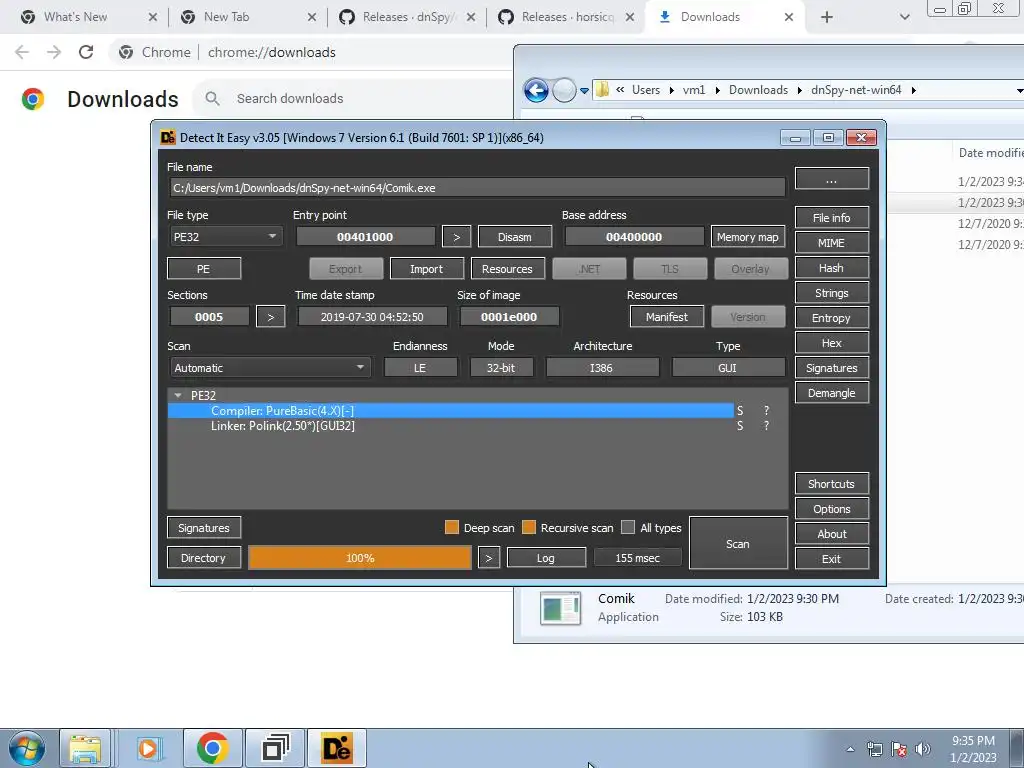Open the Resources viewer
1024x768 pixels.
[507, 269]
